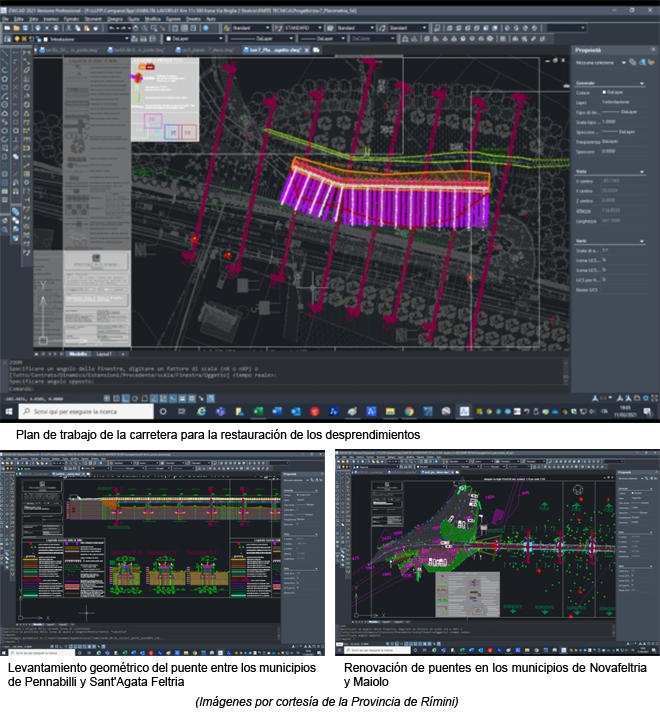The width and height of the screenshot is (660, 715).
Task: Switch to the Layout1 tab
Action: click(x=104, y=354)
